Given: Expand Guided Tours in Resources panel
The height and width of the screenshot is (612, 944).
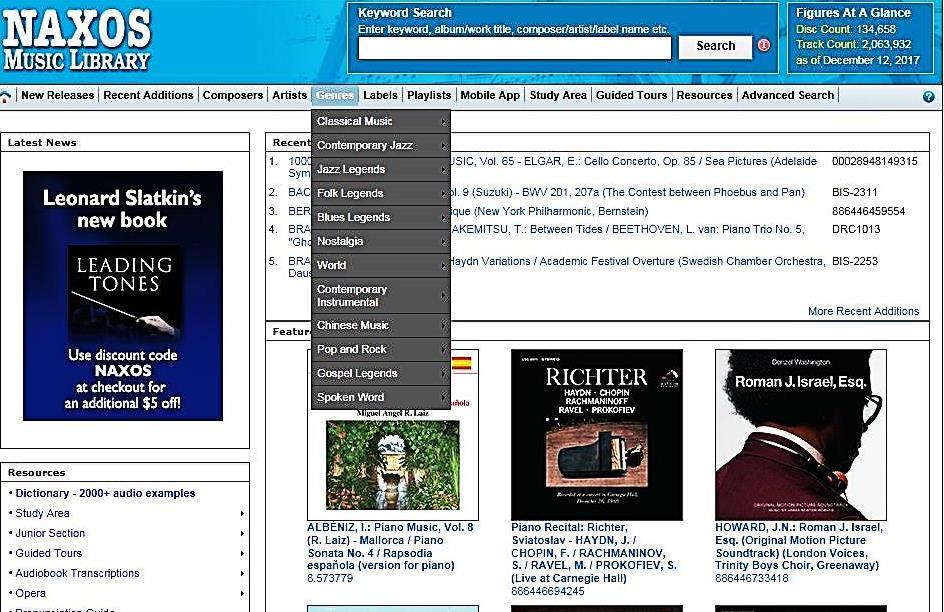Looking at the screenshot, I should 48,553.
